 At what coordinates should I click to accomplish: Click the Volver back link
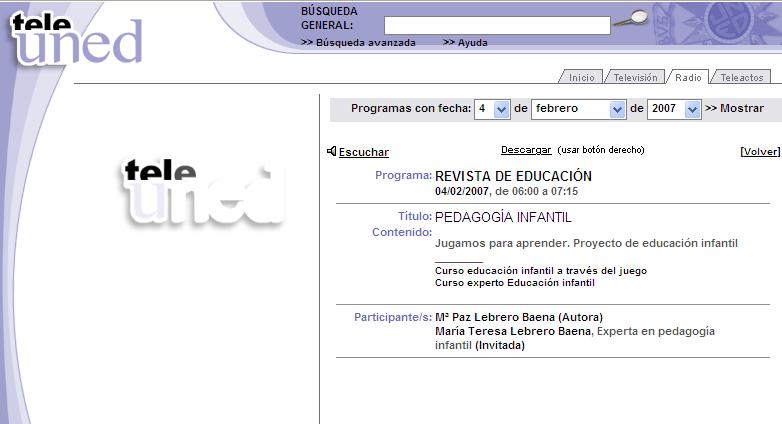pyautogui.click(x=761, y=152)
